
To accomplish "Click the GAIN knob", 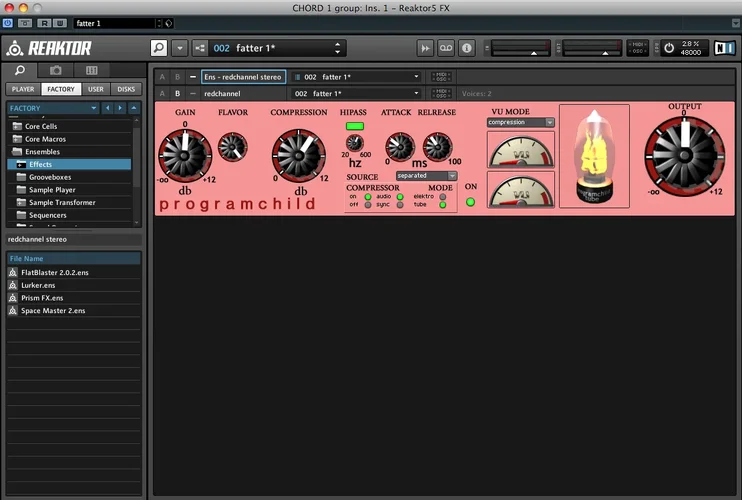I will click(x=185, y=152).
